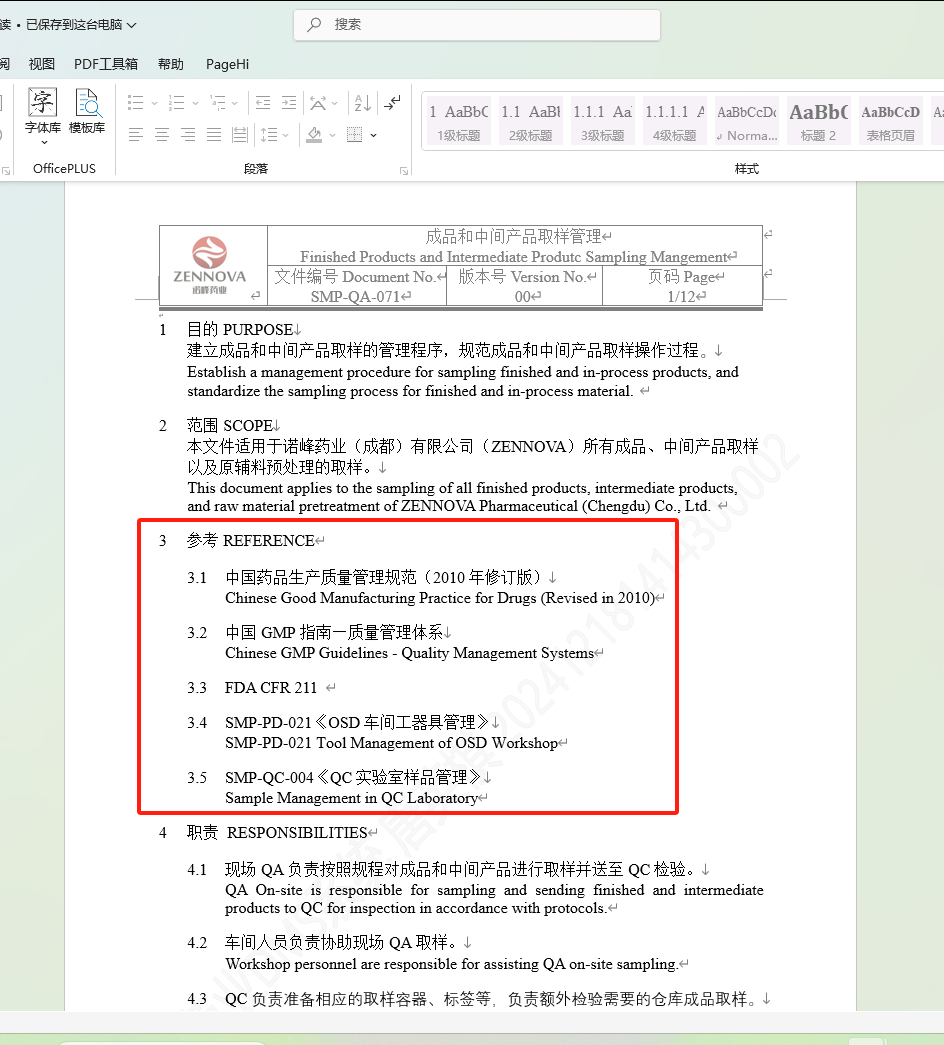This screenshot has width=944, height=1045.
Task: Click the increase indent icon
Action: [289, 103]
